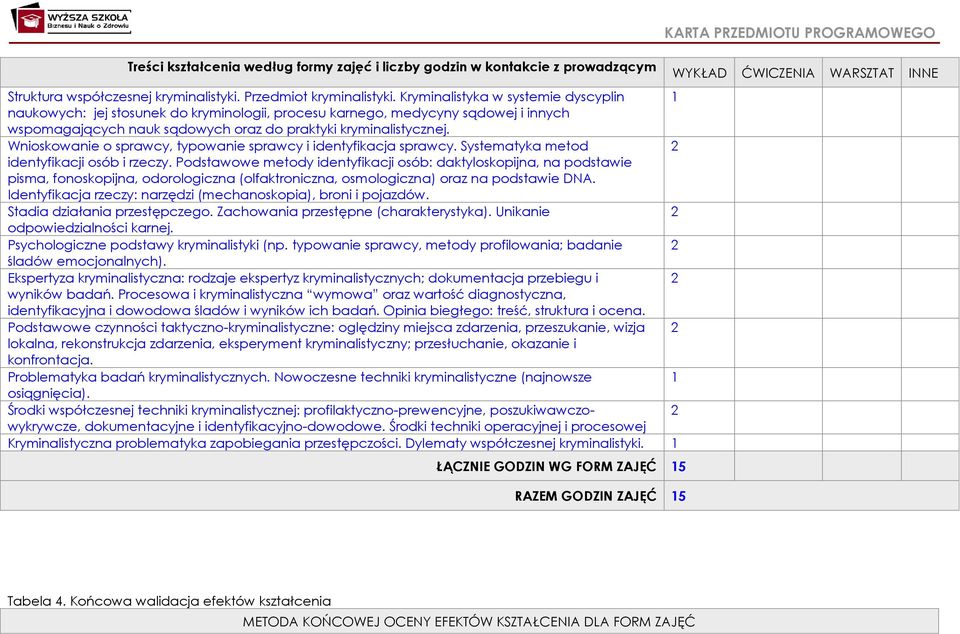Click the 'Tabela 4. Końcowa walidacja' caption
This screenshot has height=634, width=960.
[x=169, y=601]
